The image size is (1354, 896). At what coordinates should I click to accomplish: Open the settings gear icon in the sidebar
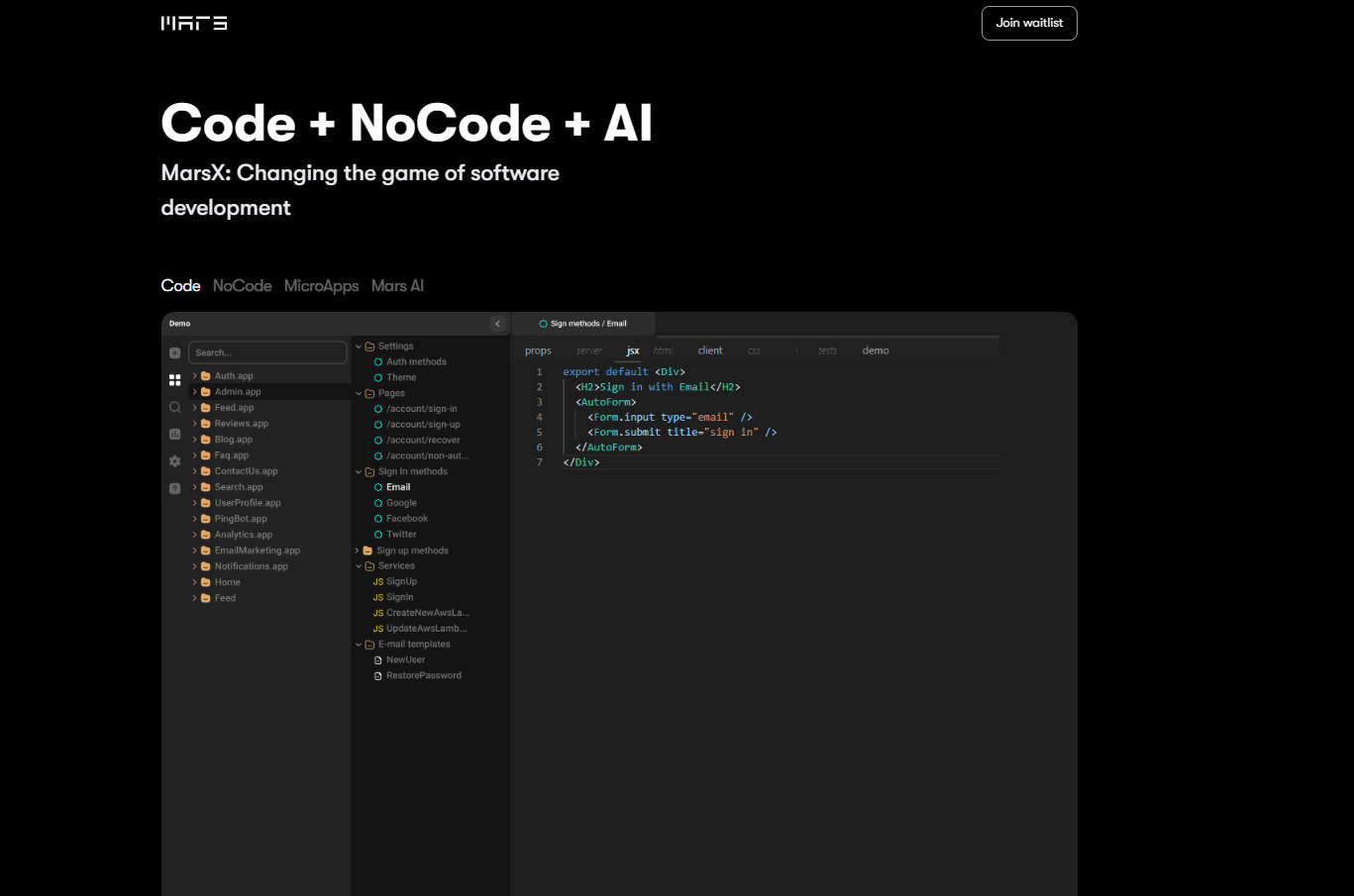(175, 461)
